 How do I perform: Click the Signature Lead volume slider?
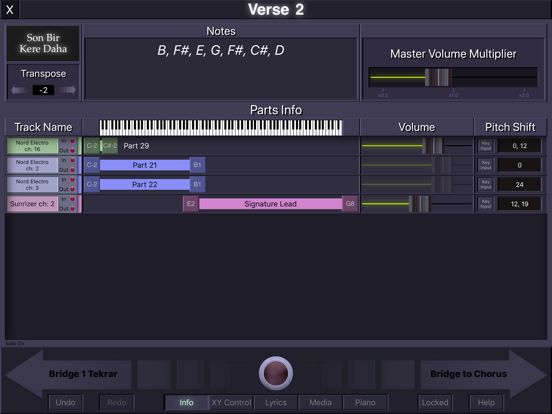(417, 204)
